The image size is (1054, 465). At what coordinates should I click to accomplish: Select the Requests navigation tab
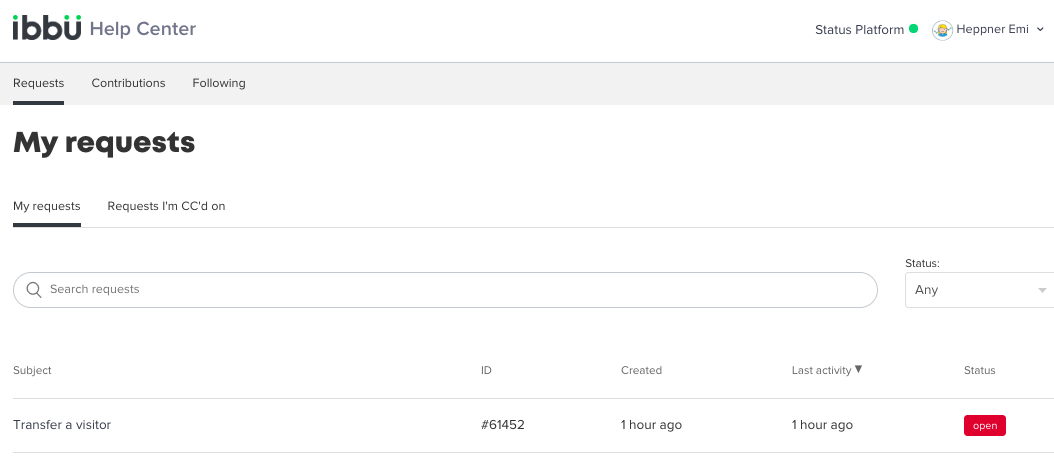38,83
